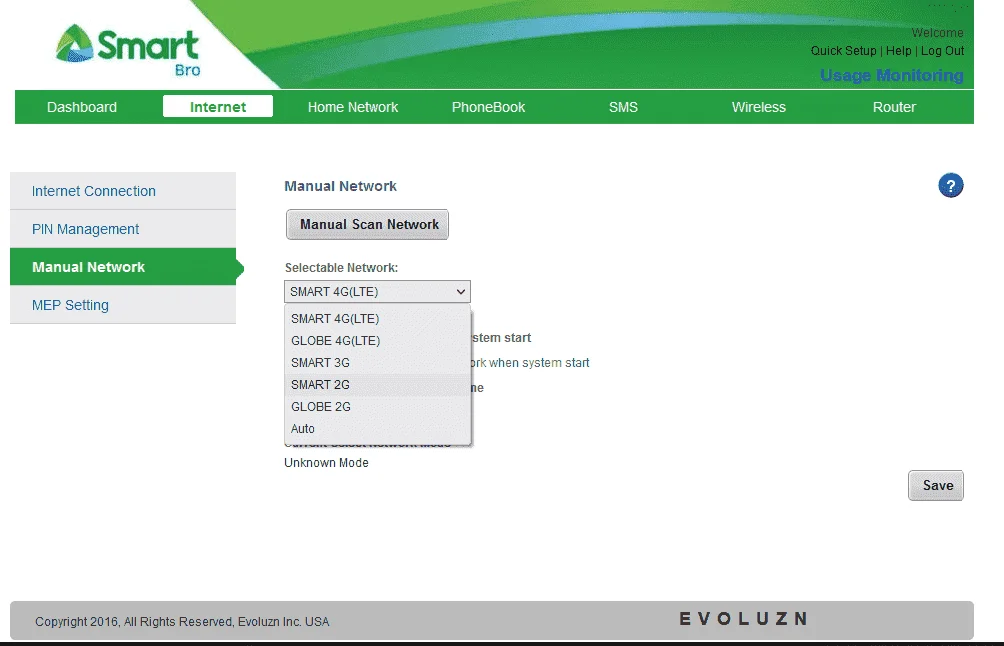The image size is (1004, 646).
Task: Click the Selectable Network label
Action: tap(341, 268)
